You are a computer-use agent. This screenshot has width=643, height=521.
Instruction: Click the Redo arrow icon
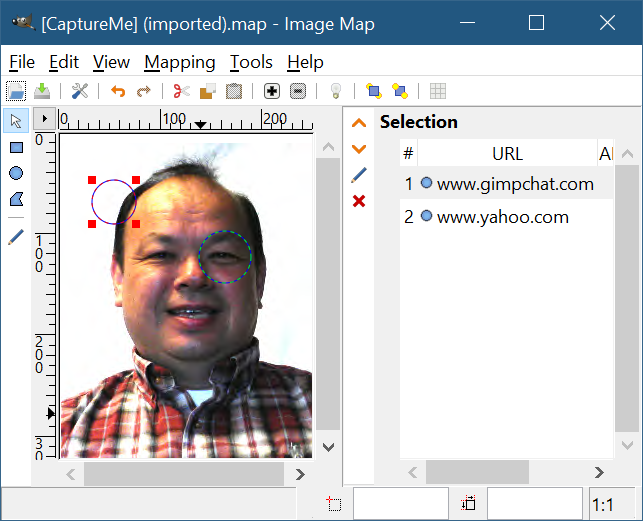[x=144, y=91]
